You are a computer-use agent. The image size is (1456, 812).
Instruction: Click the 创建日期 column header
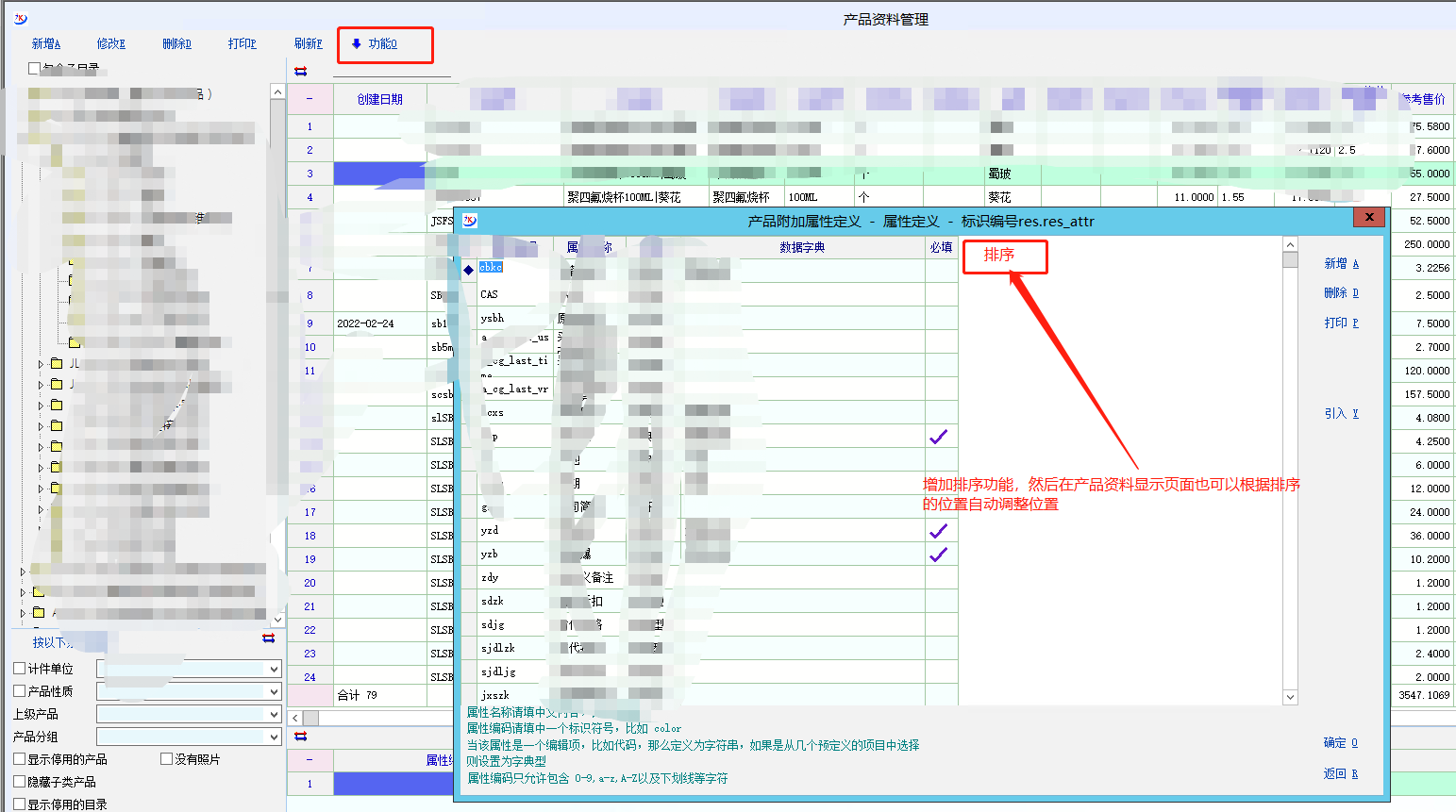(379, 99)
